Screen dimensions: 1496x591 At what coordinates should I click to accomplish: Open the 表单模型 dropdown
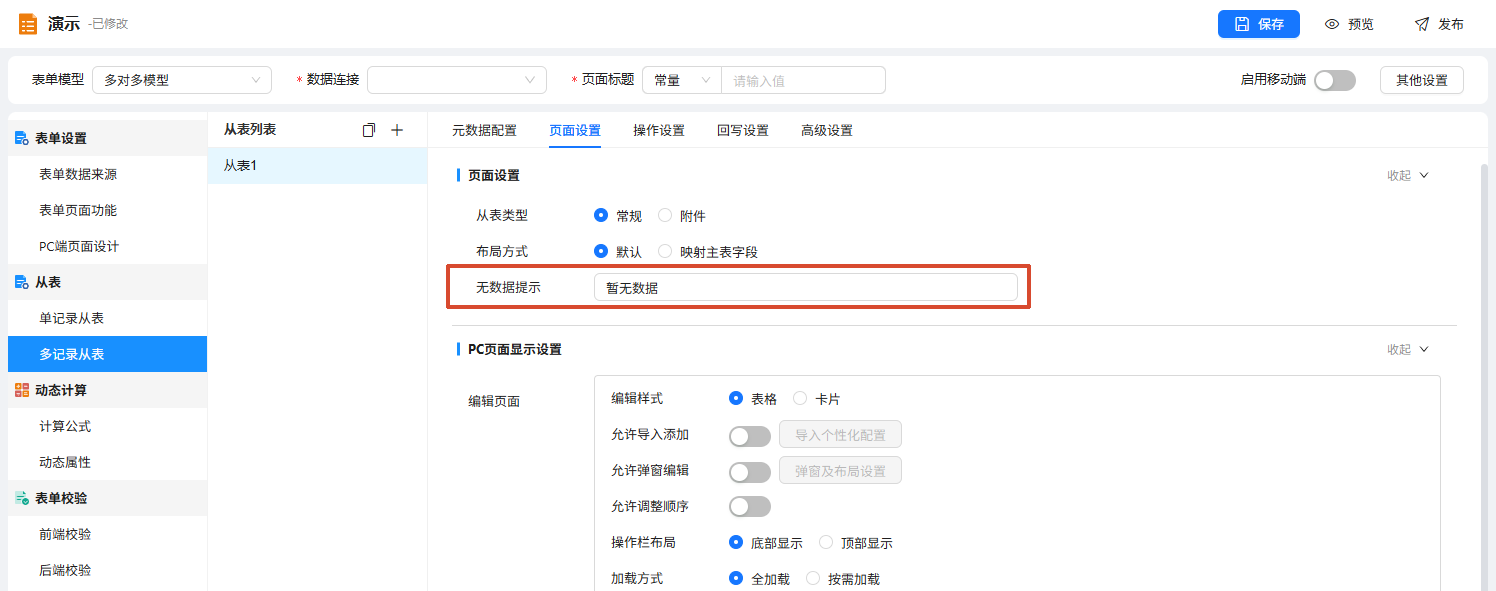coord(182,80)
